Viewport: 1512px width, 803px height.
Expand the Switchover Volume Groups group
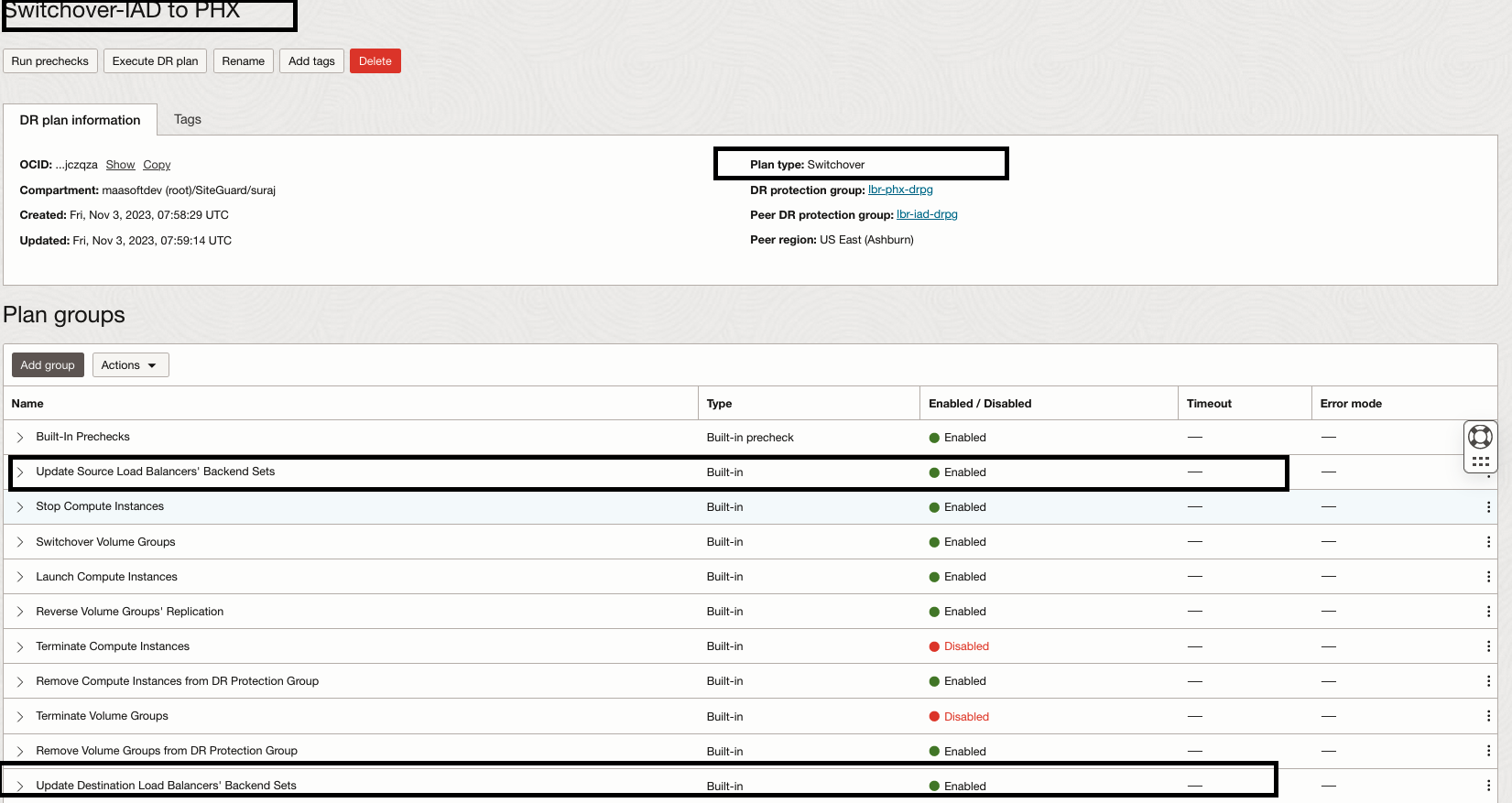[x=20, y=542]
